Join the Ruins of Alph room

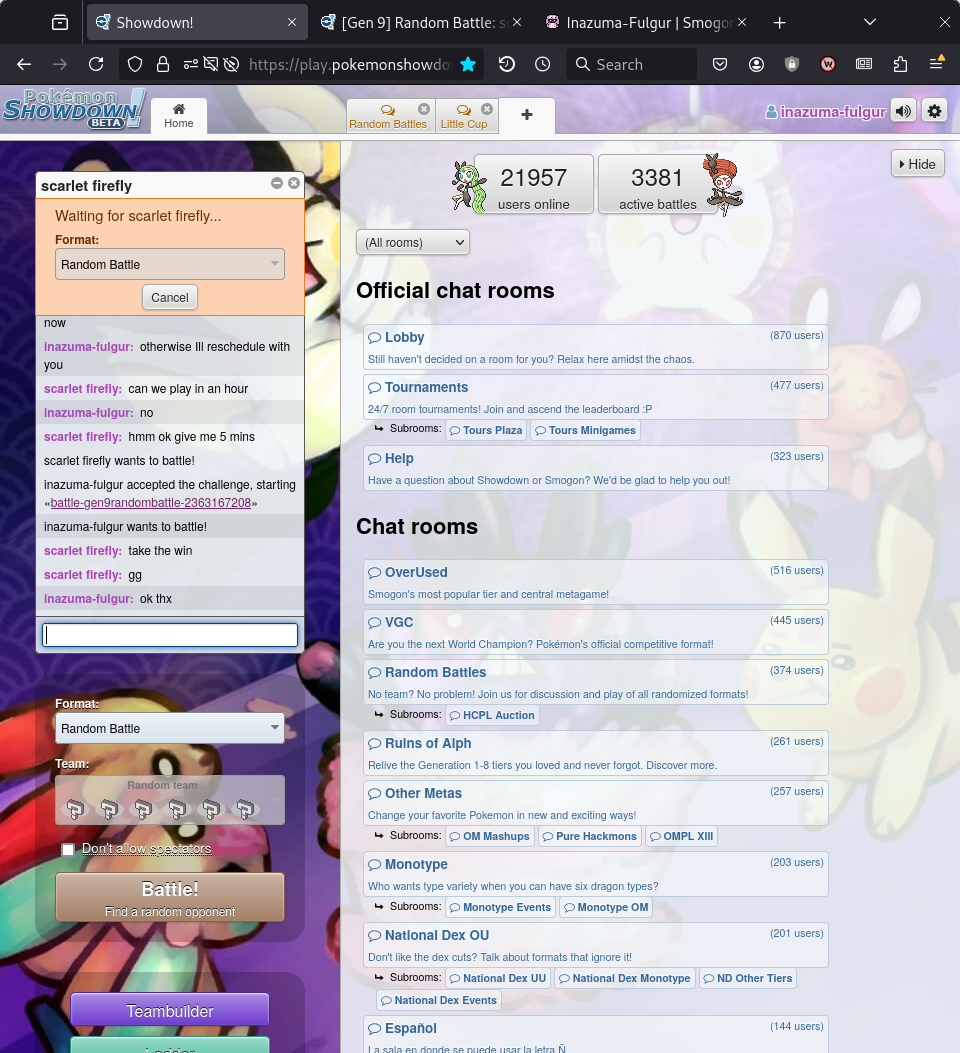595,753
